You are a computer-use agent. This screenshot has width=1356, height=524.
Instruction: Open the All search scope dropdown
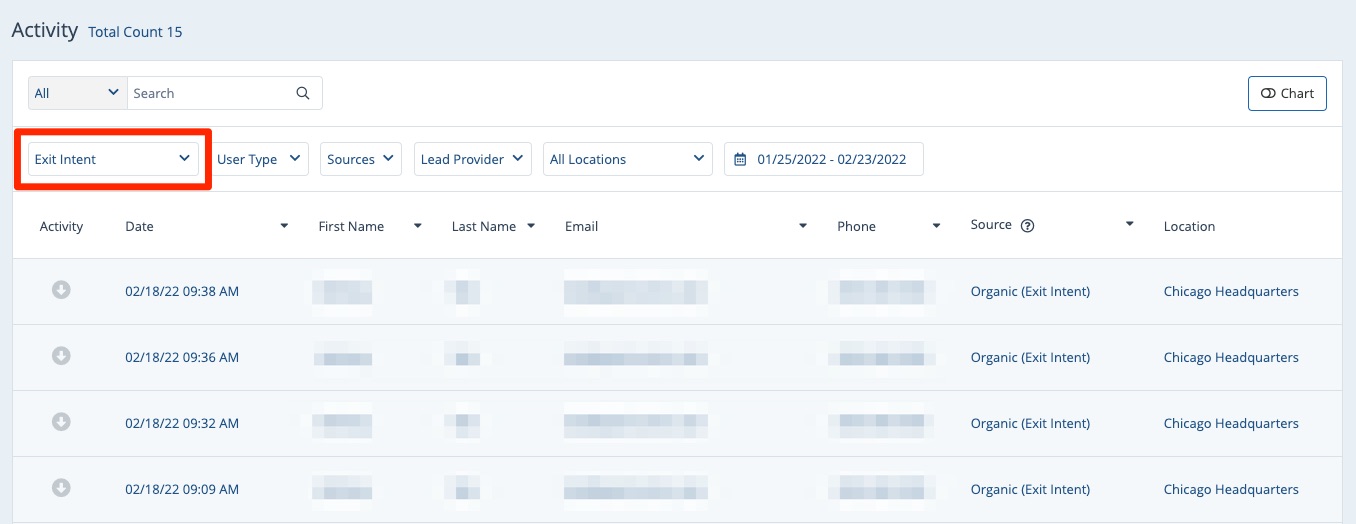(77, 93)
